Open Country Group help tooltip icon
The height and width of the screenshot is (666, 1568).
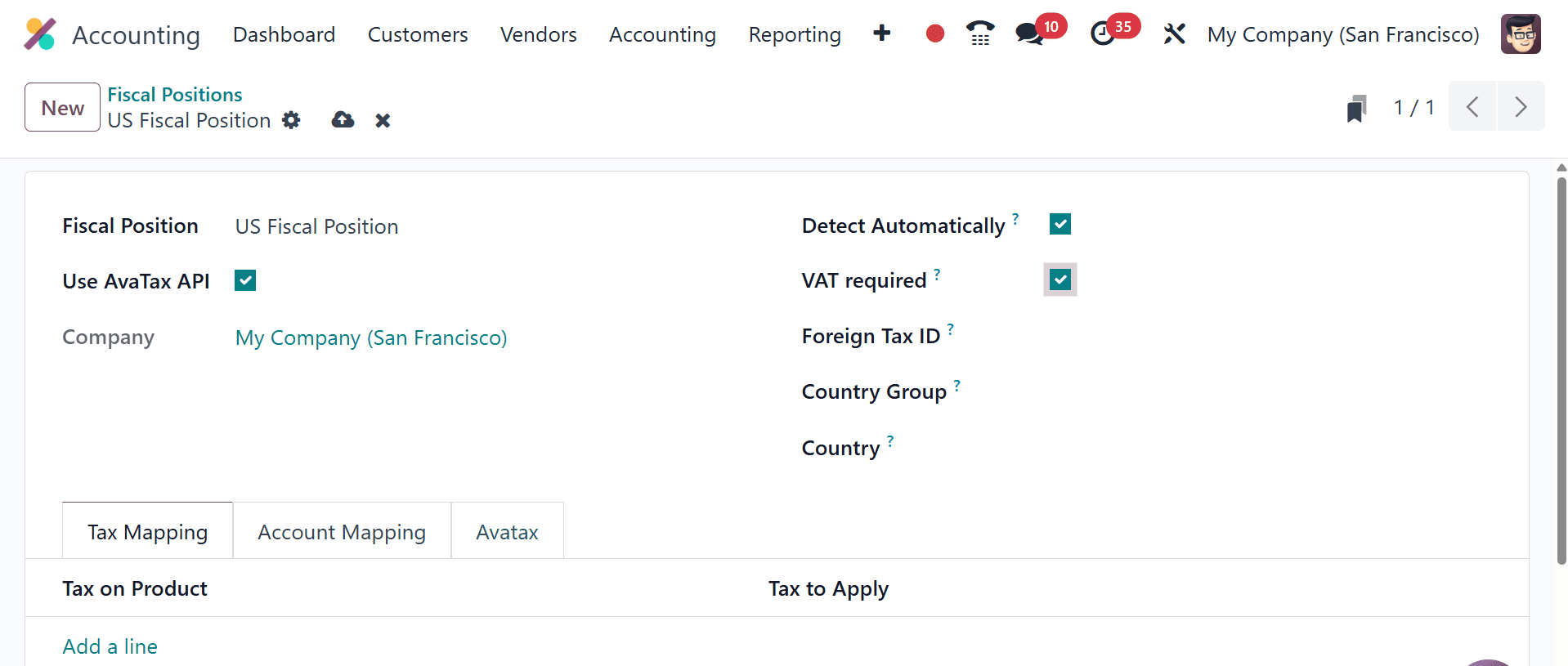(x=956, y=385)
